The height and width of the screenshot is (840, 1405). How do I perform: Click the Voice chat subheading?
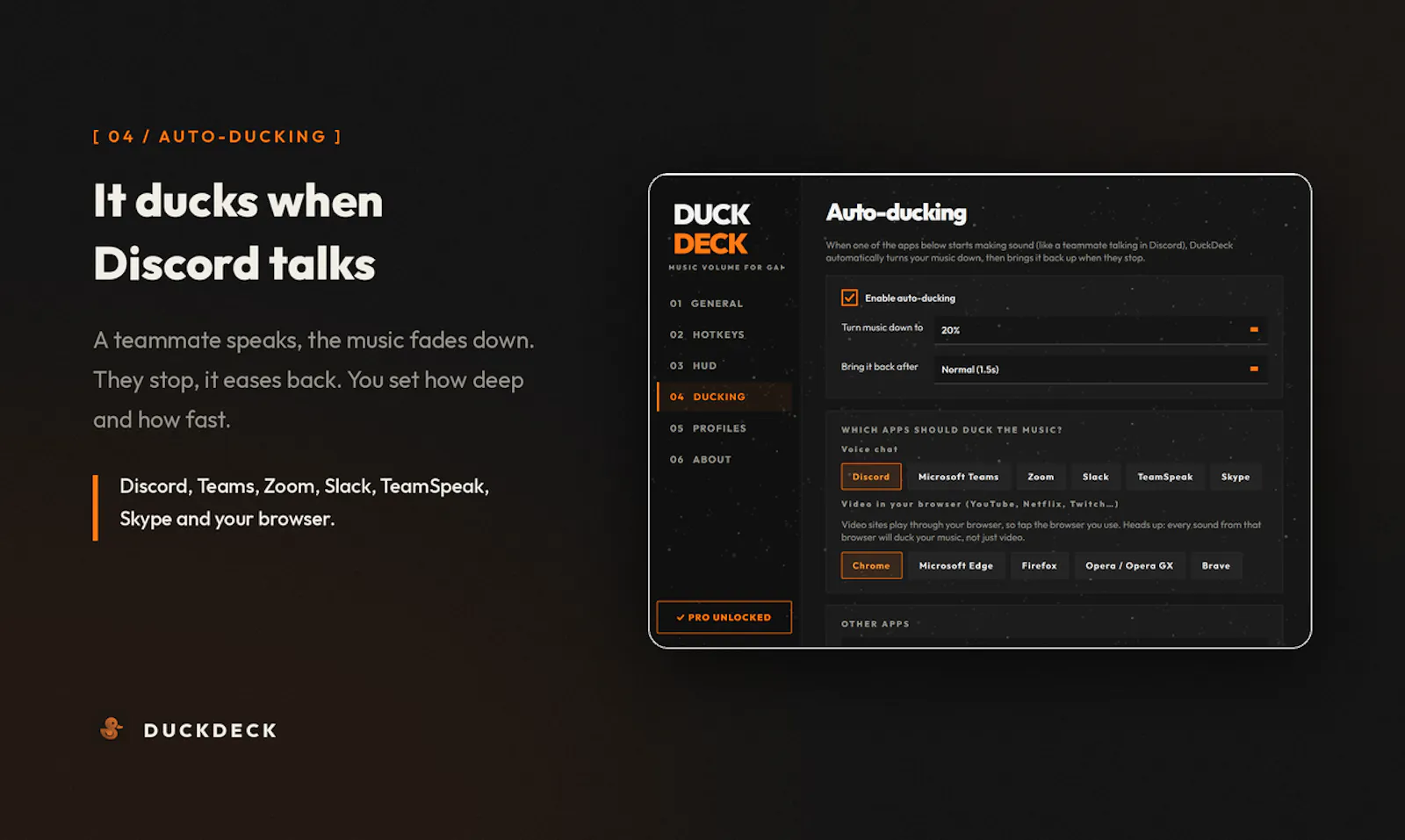coord(869,449)
